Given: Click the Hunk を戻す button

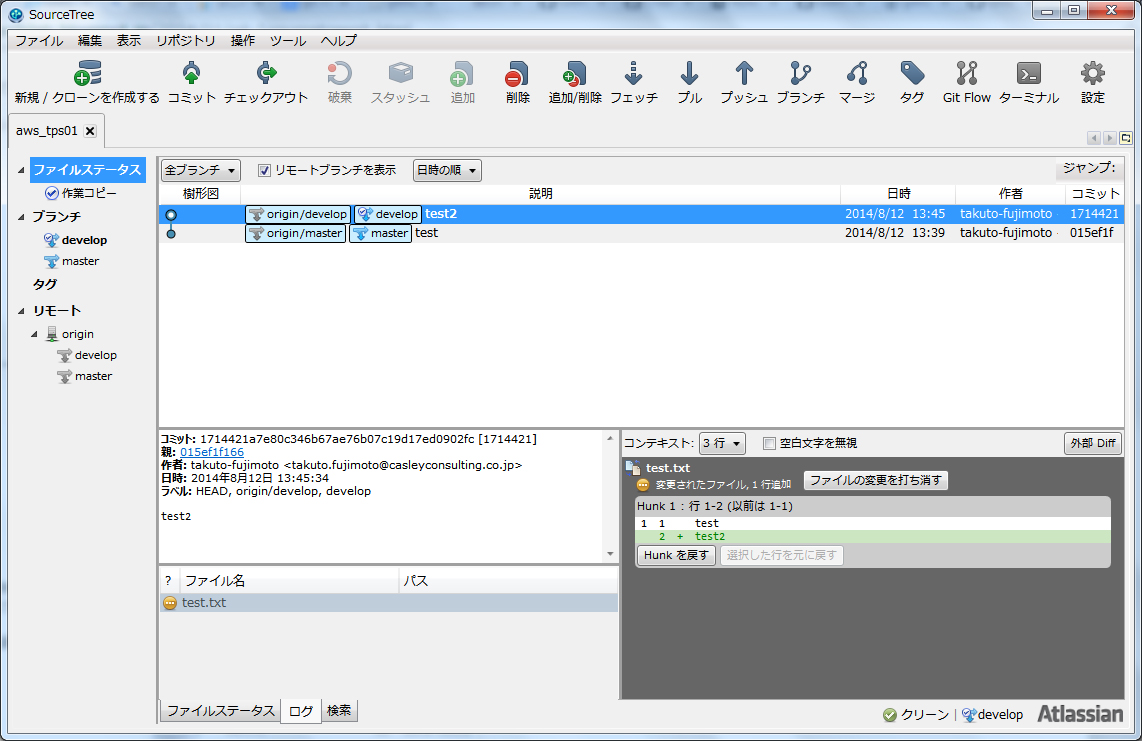Looking at the screenshot, I should coord(676,555).
